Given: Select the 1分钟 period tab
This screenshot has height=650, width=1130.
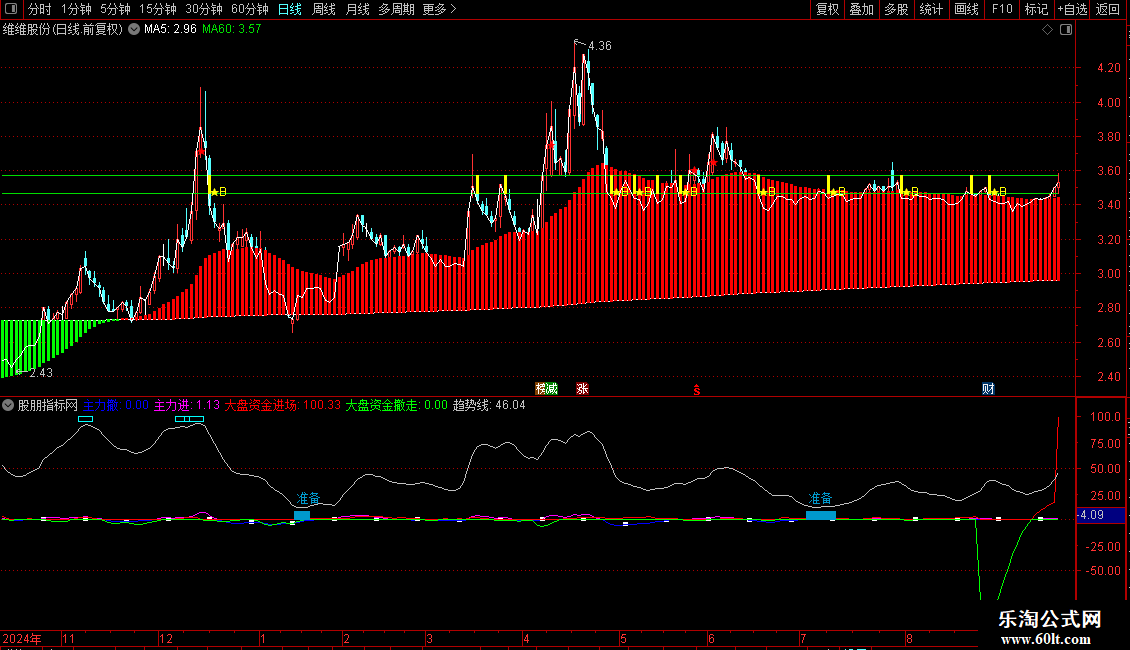Looking at the screenshot, I should [x=76, y=9].
